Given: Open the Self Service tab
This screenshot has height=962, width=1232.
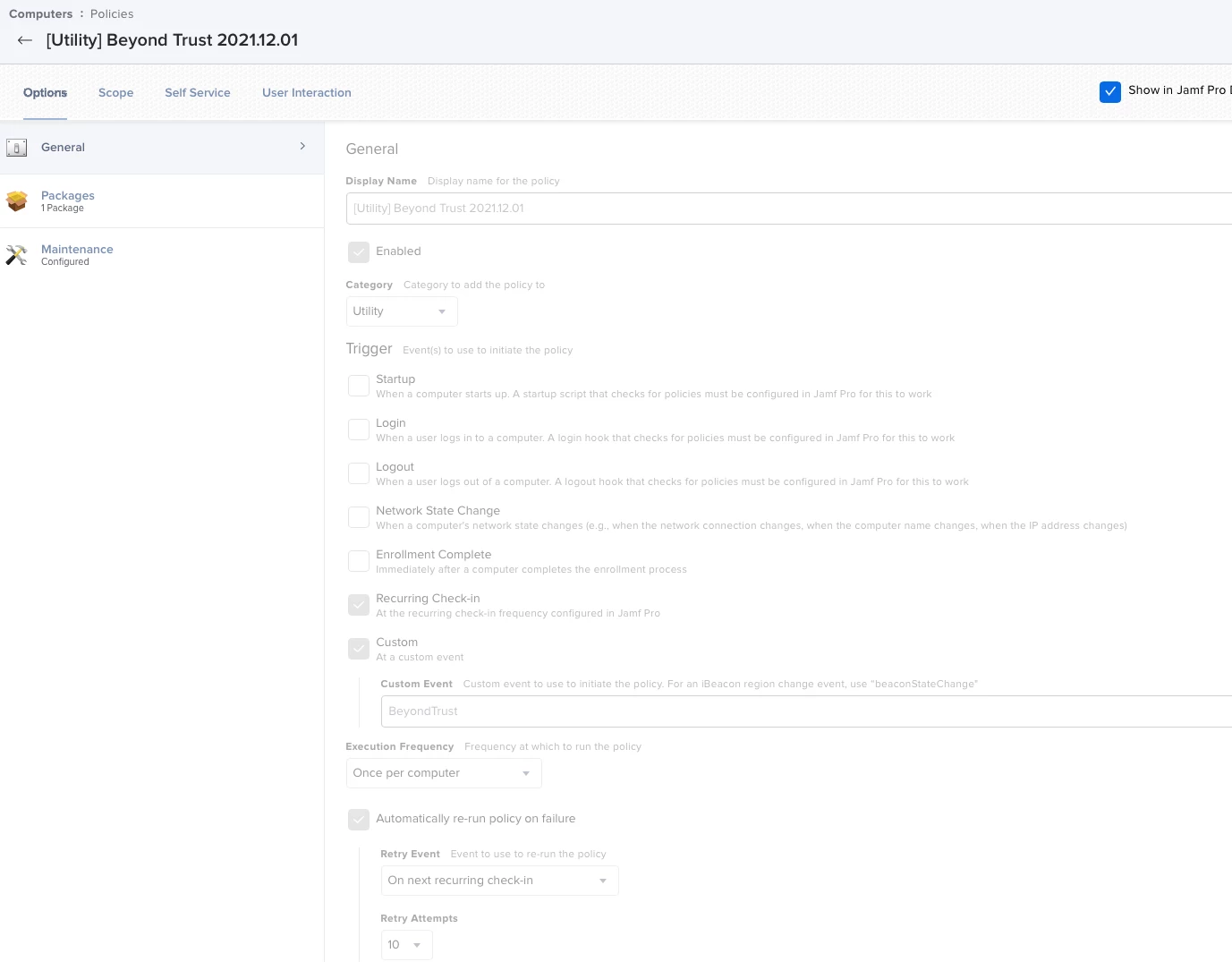Looking at the screenshot, I should point(198,93).
